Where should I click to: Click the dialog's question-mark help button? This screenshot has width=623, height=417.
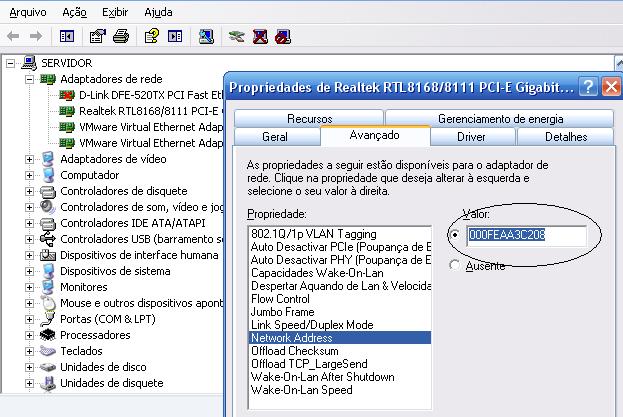point(588,87)
